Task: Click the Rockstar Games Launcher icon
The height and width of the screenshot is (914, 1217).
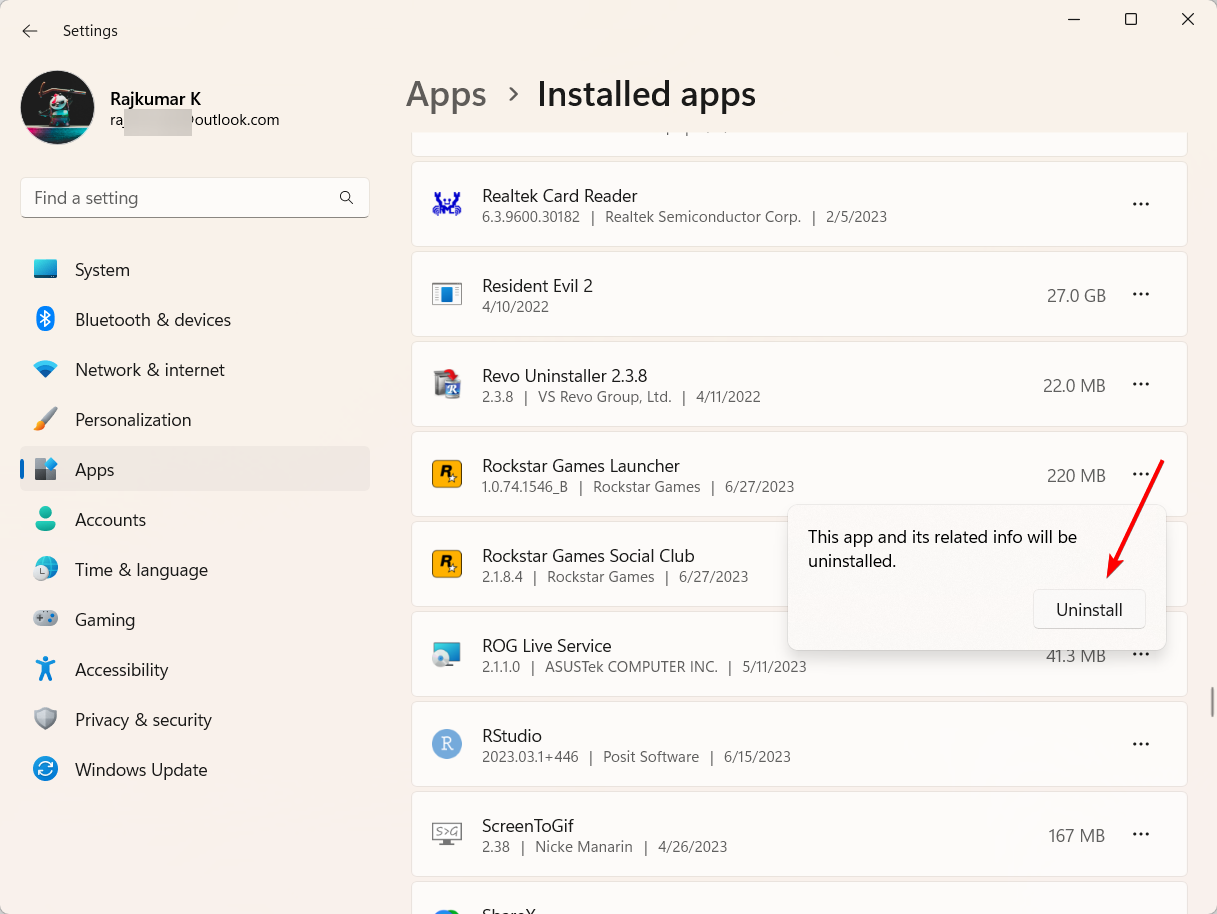Action: tap(446, 474)
